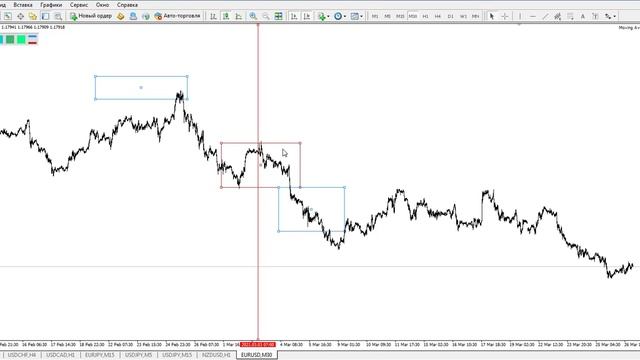Open the periodicity clock dropdown
The image size is (640, 360).
340,16
